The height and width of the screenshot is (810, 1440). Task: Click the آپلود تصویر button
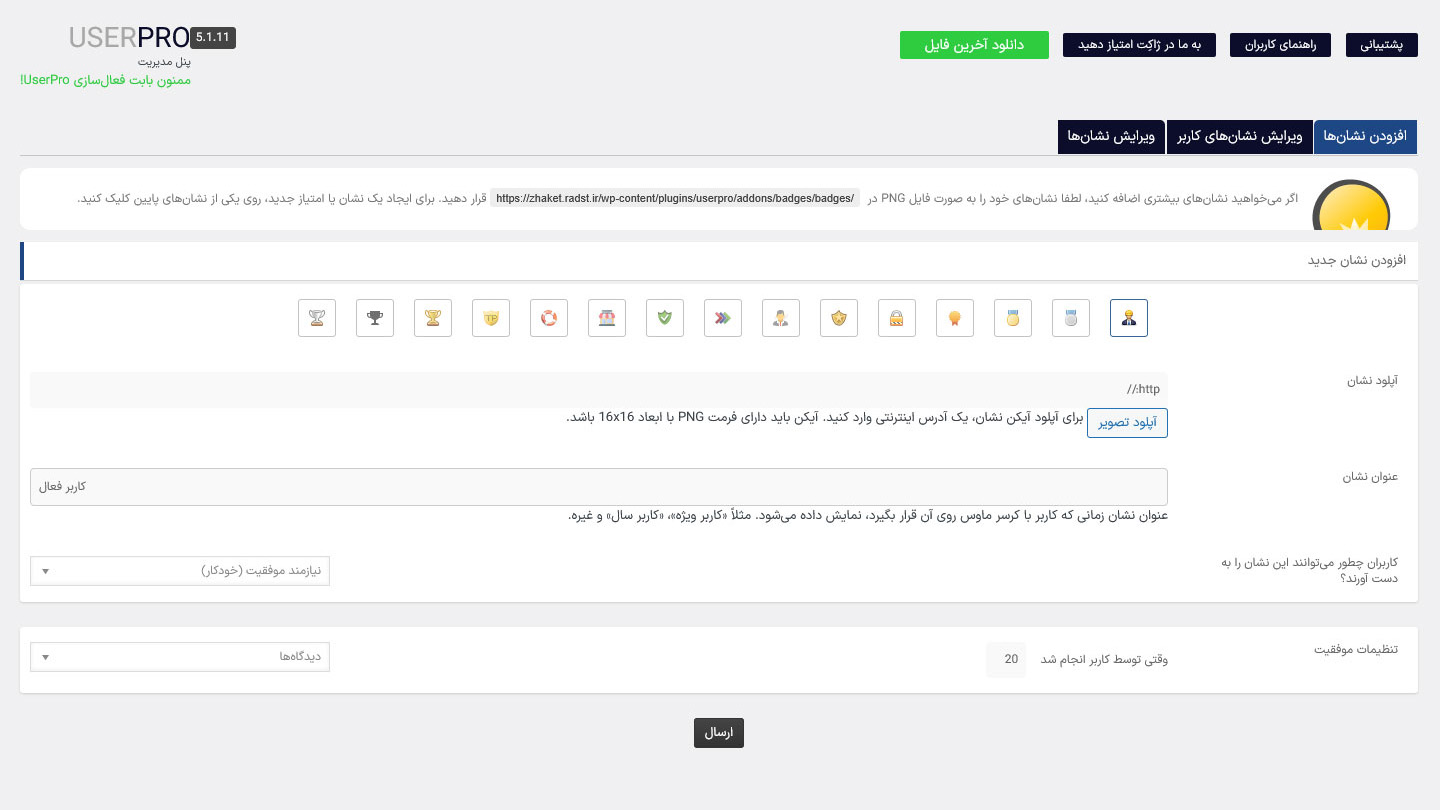click(x=1127, y=423)
